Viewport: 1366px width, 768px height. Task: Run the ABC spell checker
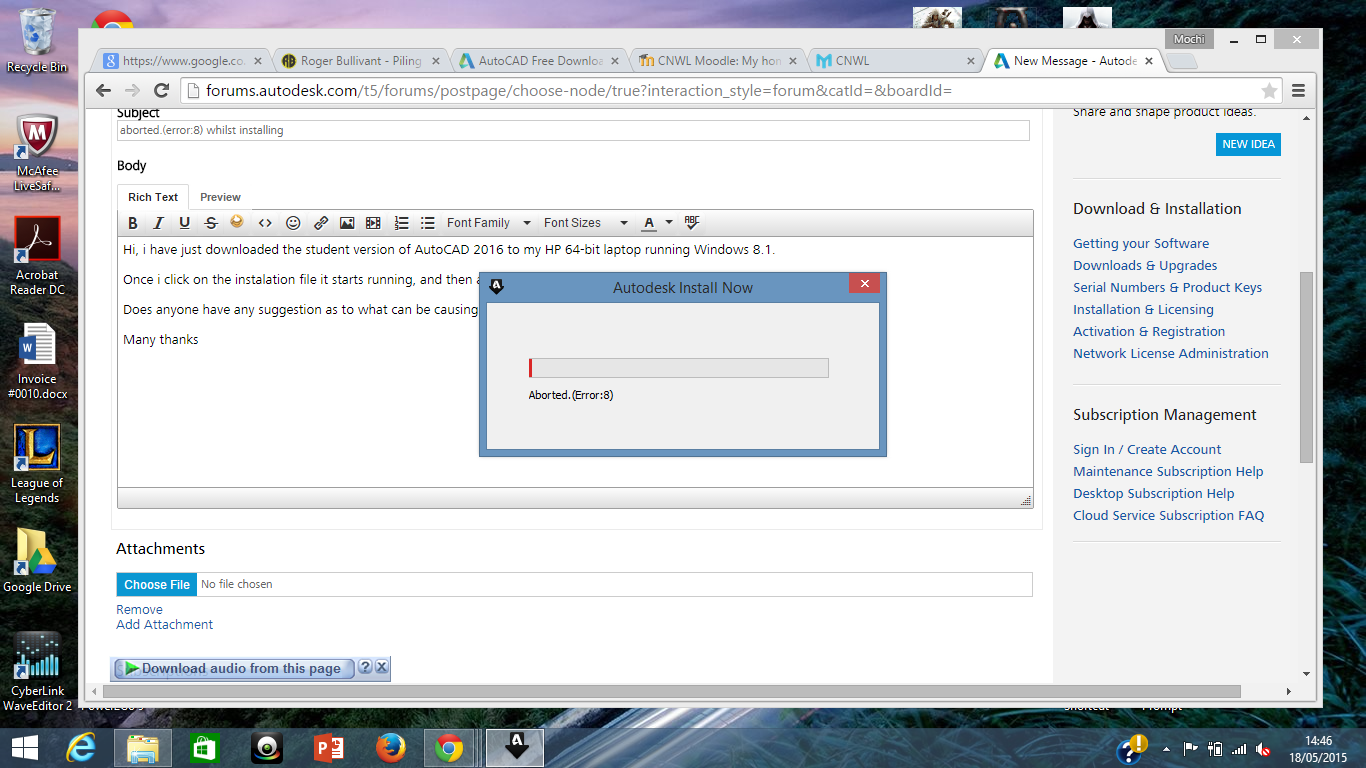(x=692, y=223)
